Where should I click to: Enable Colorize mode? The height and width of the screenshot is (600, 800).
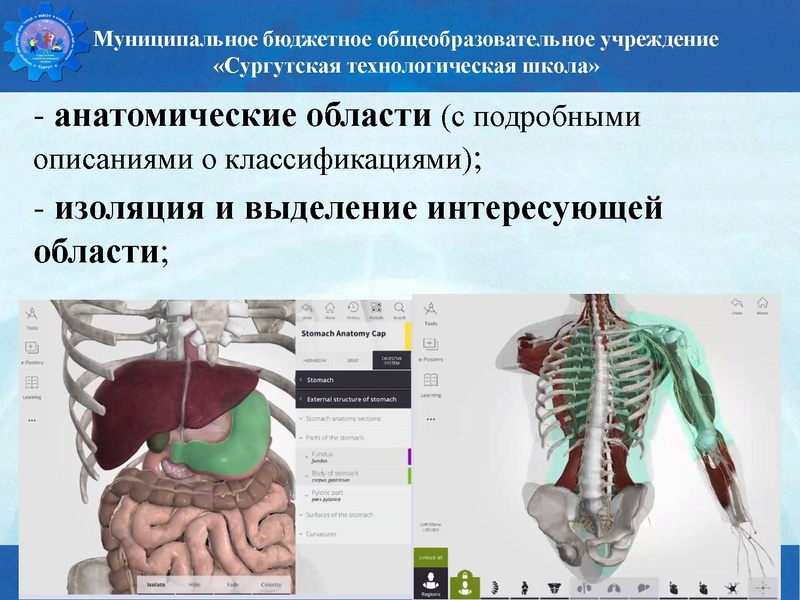pos(272,584)
